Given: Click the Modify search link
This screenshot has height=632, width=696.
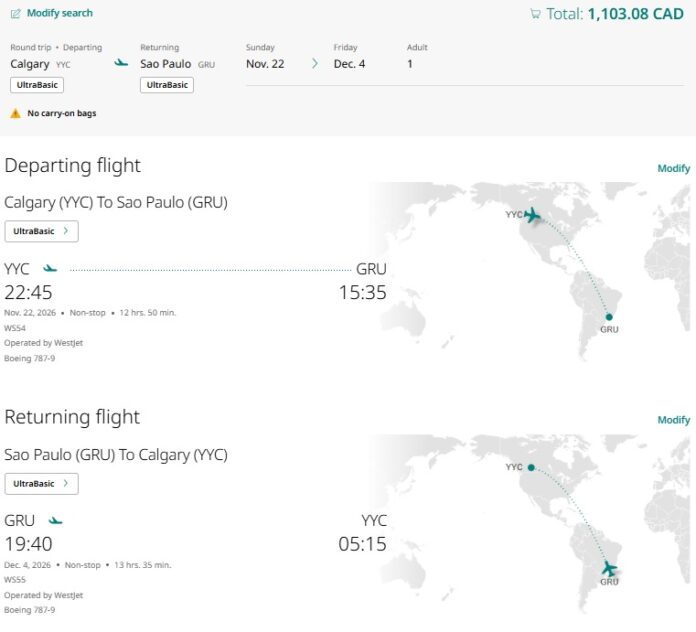Looking at the screenshot, I should point(59,14).
